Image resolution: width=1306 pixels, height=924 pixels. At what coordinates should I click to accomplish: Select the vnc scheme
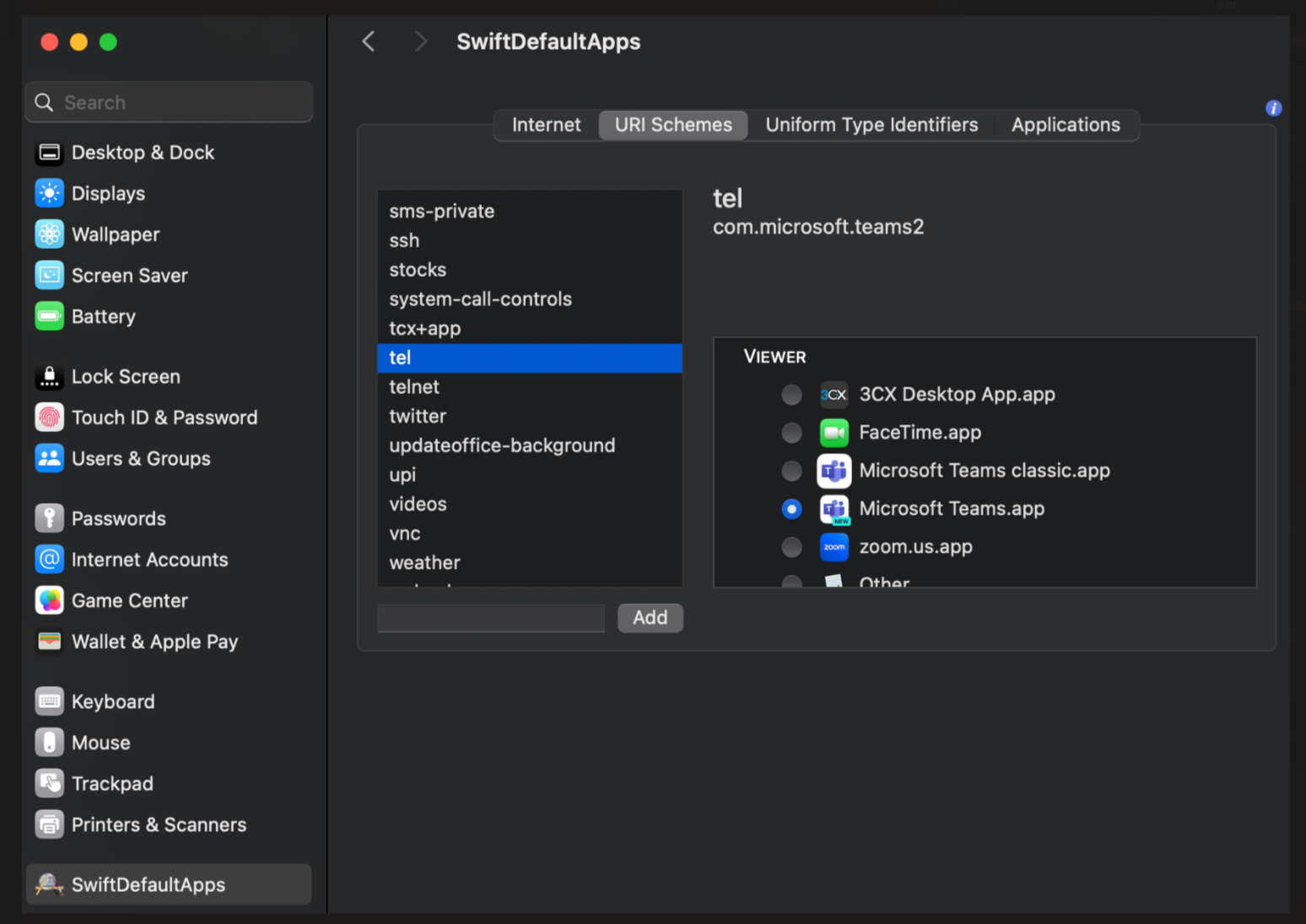(530, 533)
